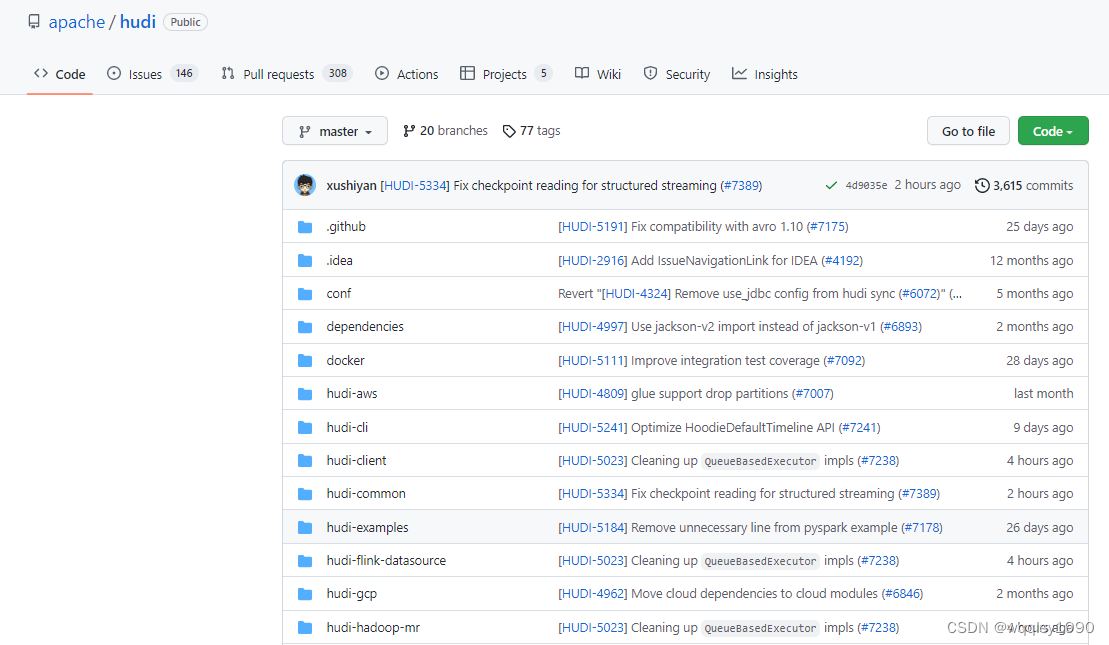Screen dimensions: 1109x645
Task: Click the folder icon for hudi-hadoop-mr
Action: coord(305,628)
